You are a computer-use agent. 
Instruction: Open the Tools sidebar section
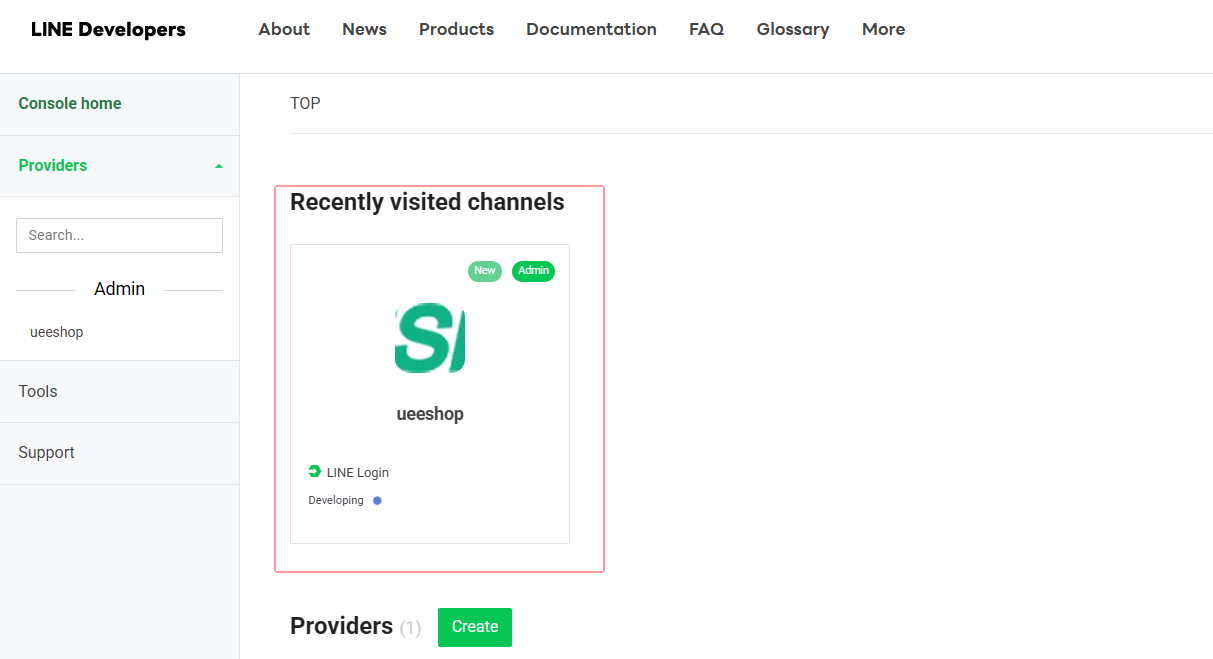pyautogui.click(x=38, y=392)
